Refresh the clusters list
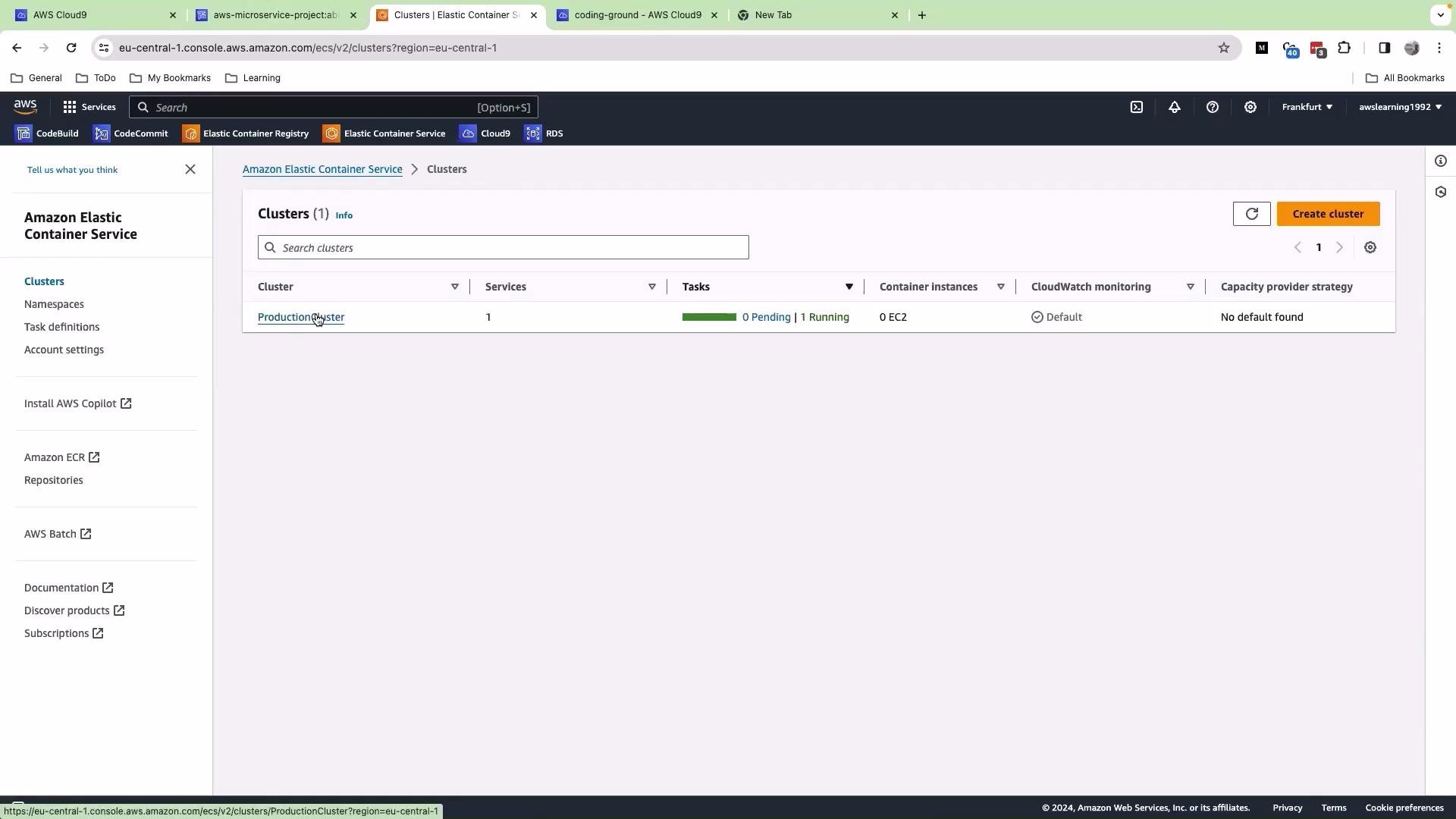The height and width of the screenshot is (819, 1456). point(1252,214)
